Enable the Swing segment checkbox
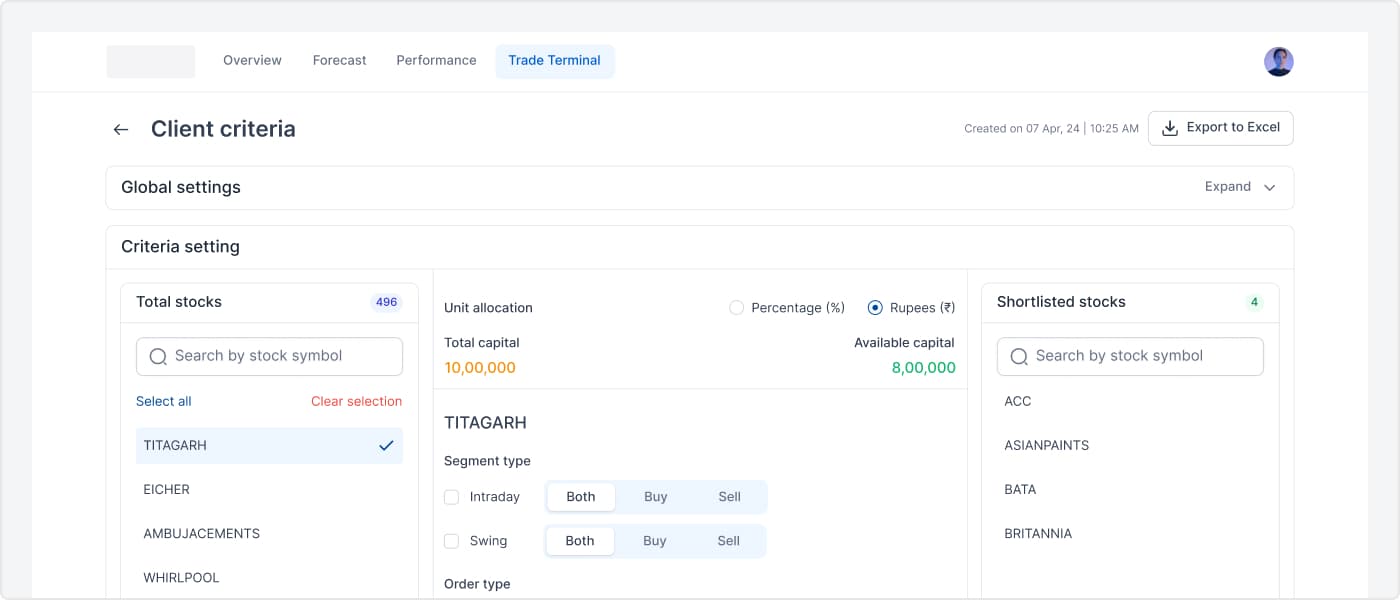Image resolution: width=1400 pixels, height=600 pixels. point(451,541)
